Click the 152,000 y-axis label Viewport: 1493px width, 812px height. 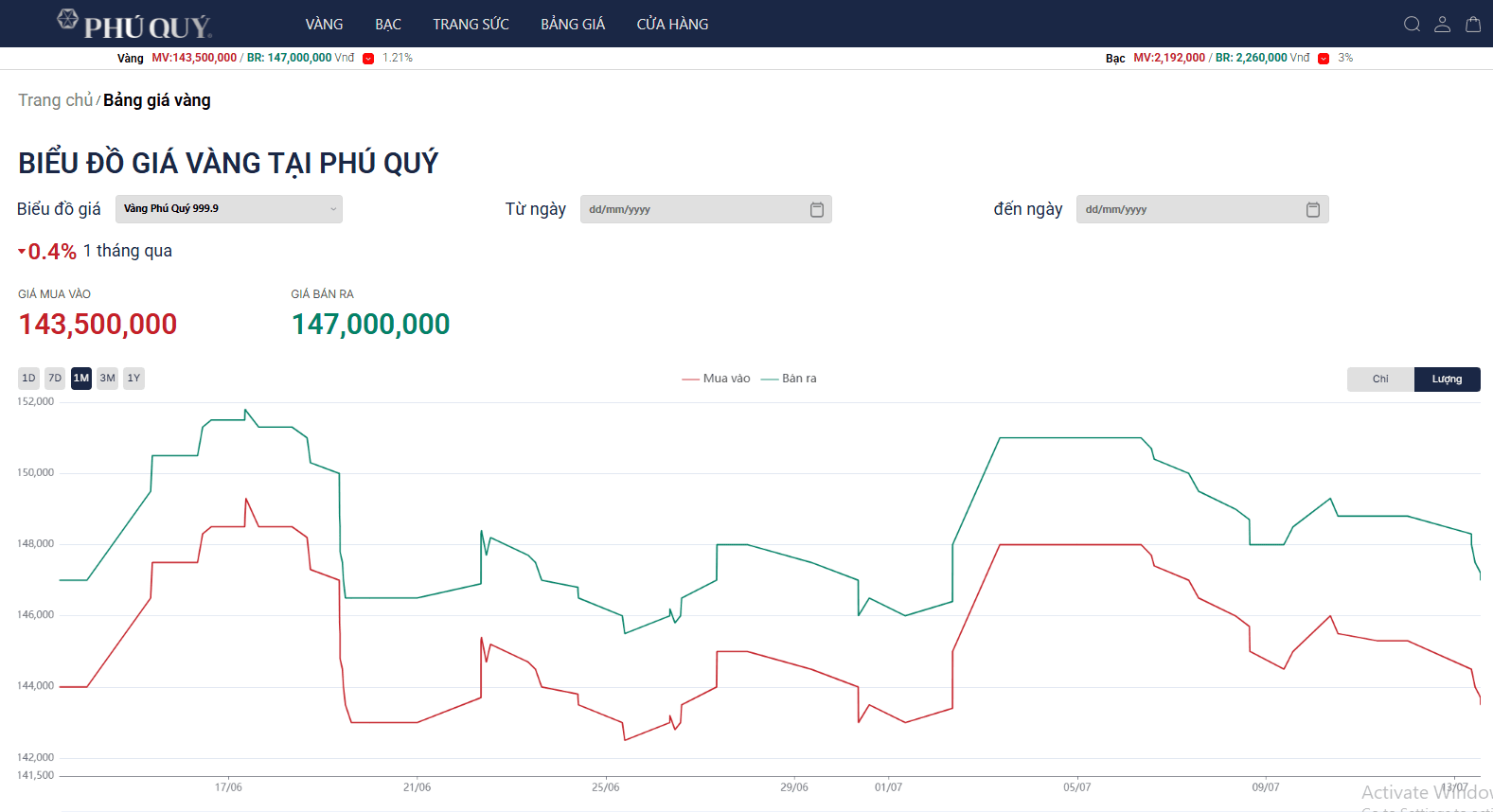click(36, 401)
